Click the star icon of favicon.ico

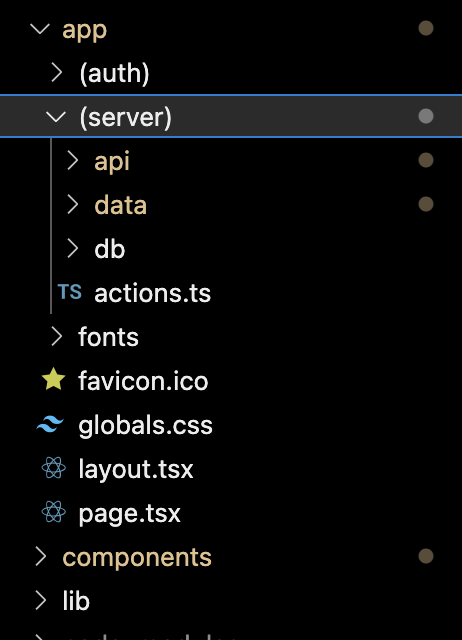[53, 379]
